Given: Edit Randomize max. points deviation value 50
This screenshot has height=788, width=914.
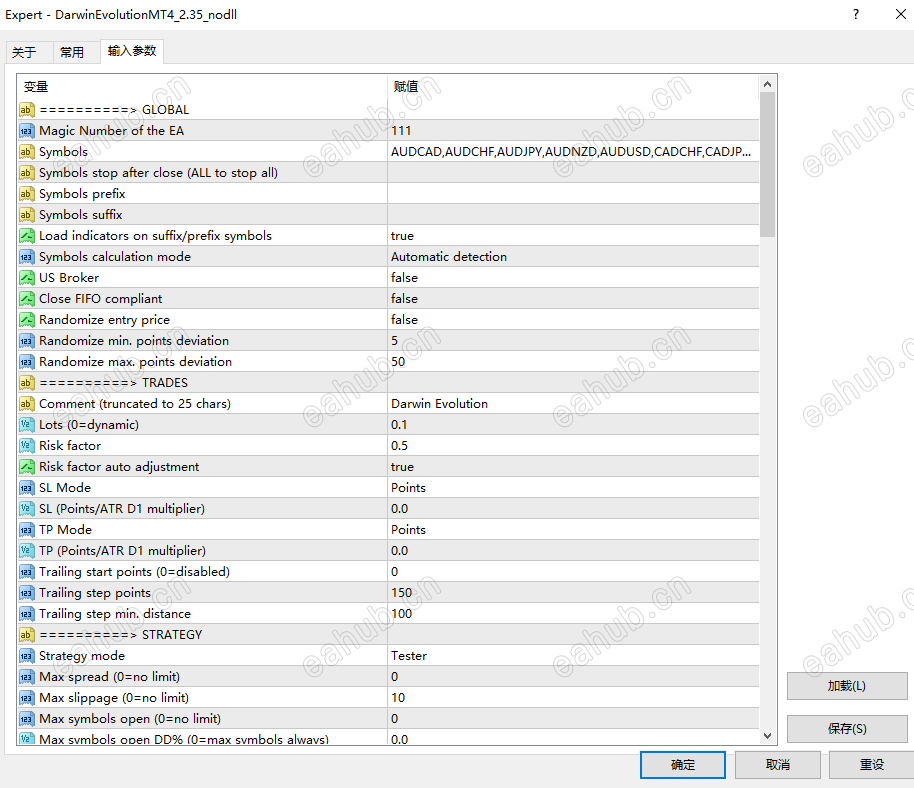Looking at the screenshot, I should pos(574,361).
